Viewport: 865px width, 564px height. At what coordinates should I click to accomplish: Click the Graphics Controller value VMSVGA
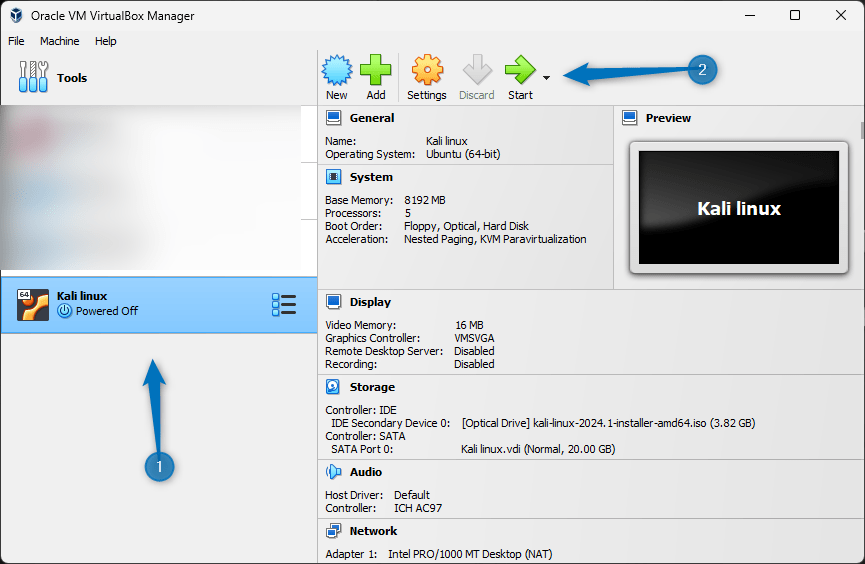point(474,338)
